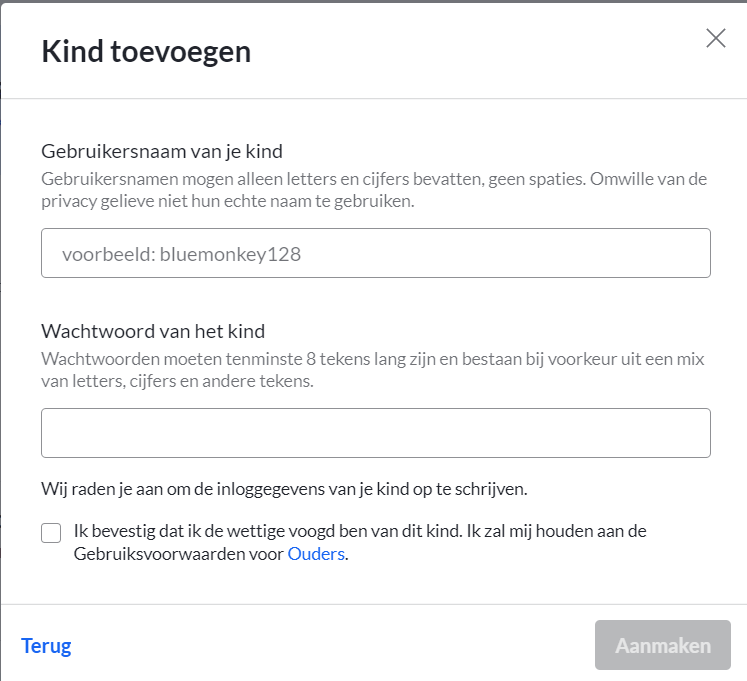Image resolution: width=747 pixels, height=681 pixels.
Task: Select the 'Kind toevoegen' heading text
Action: (x=146, y=51)
